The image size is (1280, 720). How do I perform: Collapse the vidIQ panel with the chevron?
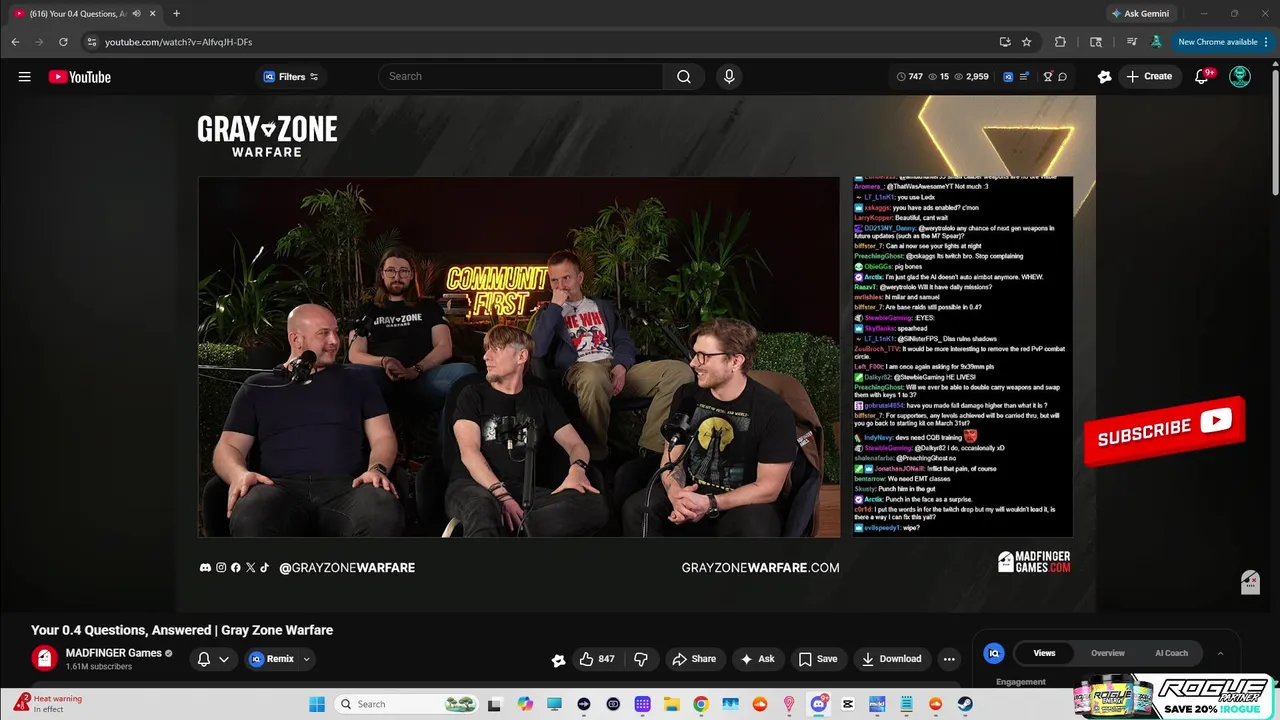(x=1220, y=653)
